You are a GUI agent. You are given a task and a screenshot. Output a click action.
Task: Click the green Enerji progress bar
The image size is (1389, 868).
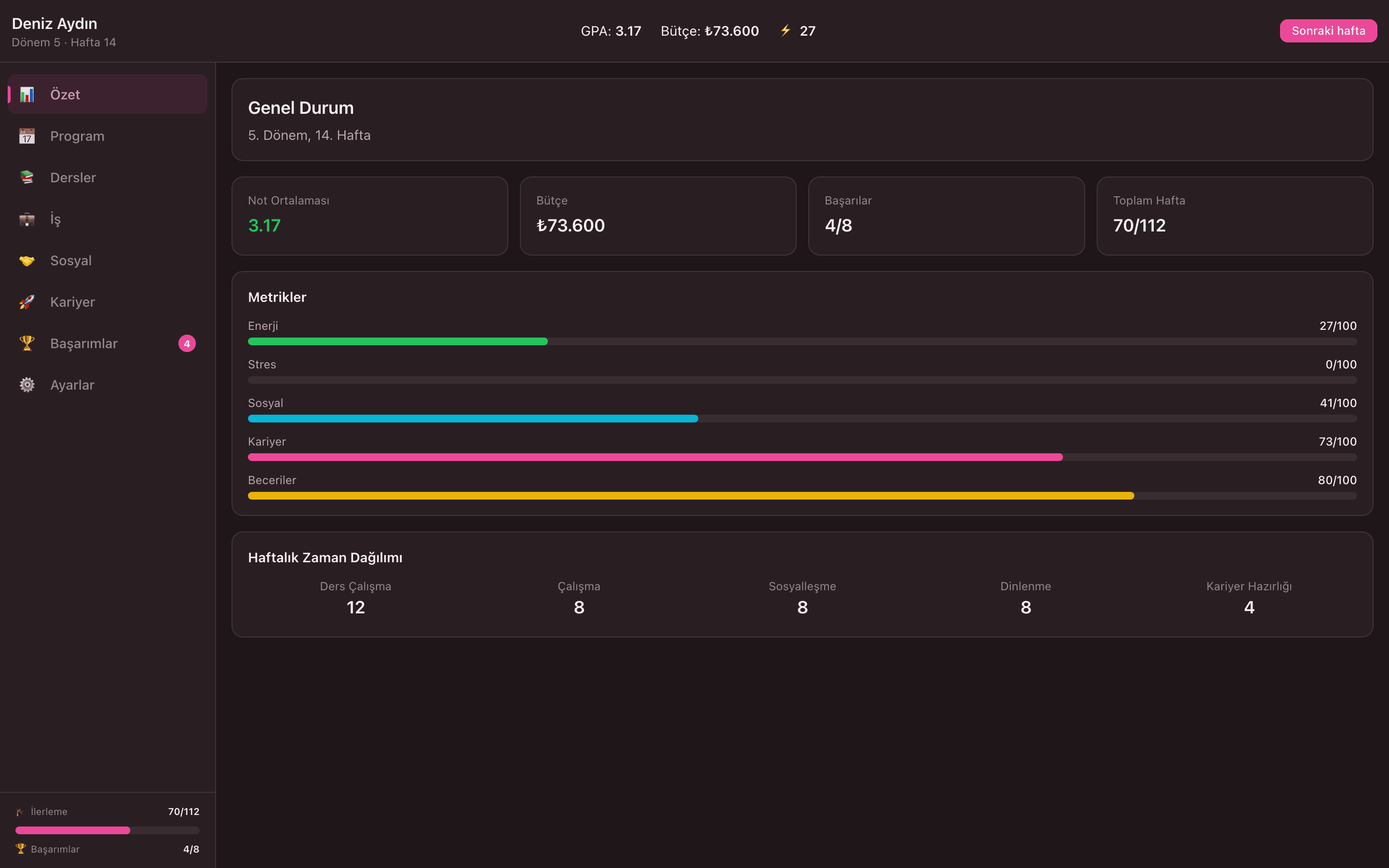coord(398,341)
